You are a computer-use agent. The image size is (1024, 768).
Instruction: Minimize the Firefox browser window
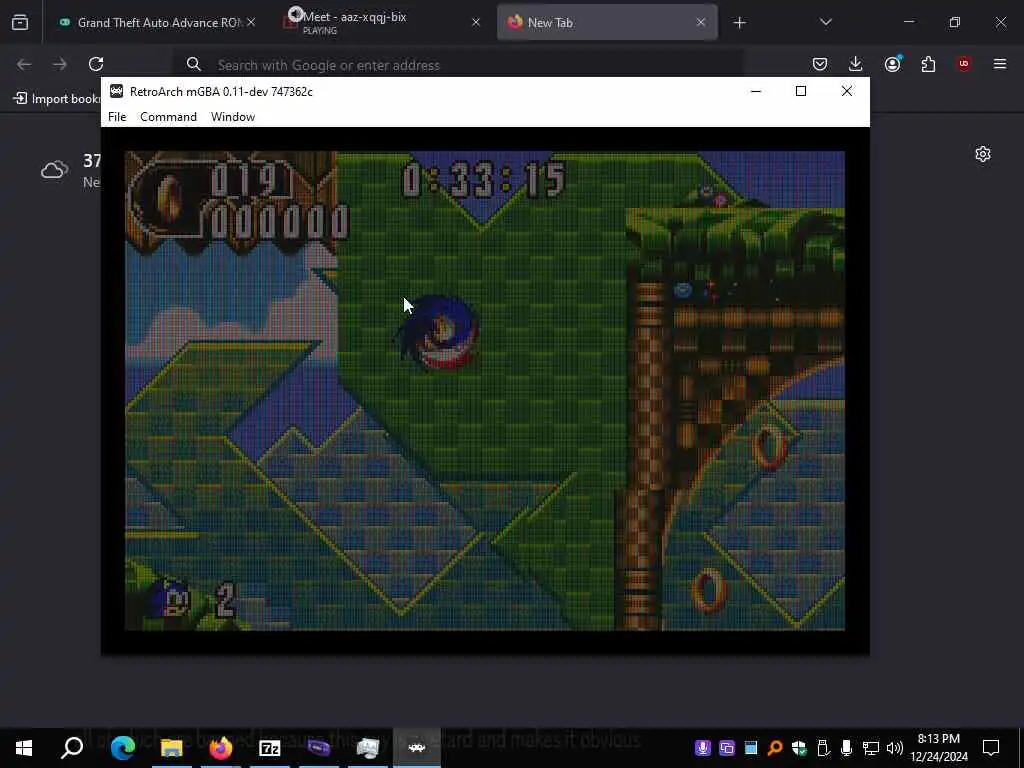pyautogui.click(x=908, y=23)
